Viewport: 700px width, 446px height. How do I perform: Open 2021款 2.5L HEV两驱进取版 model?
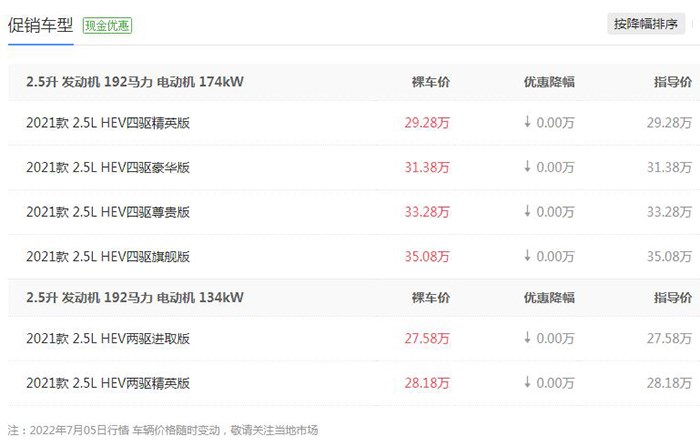coord(108,338)
